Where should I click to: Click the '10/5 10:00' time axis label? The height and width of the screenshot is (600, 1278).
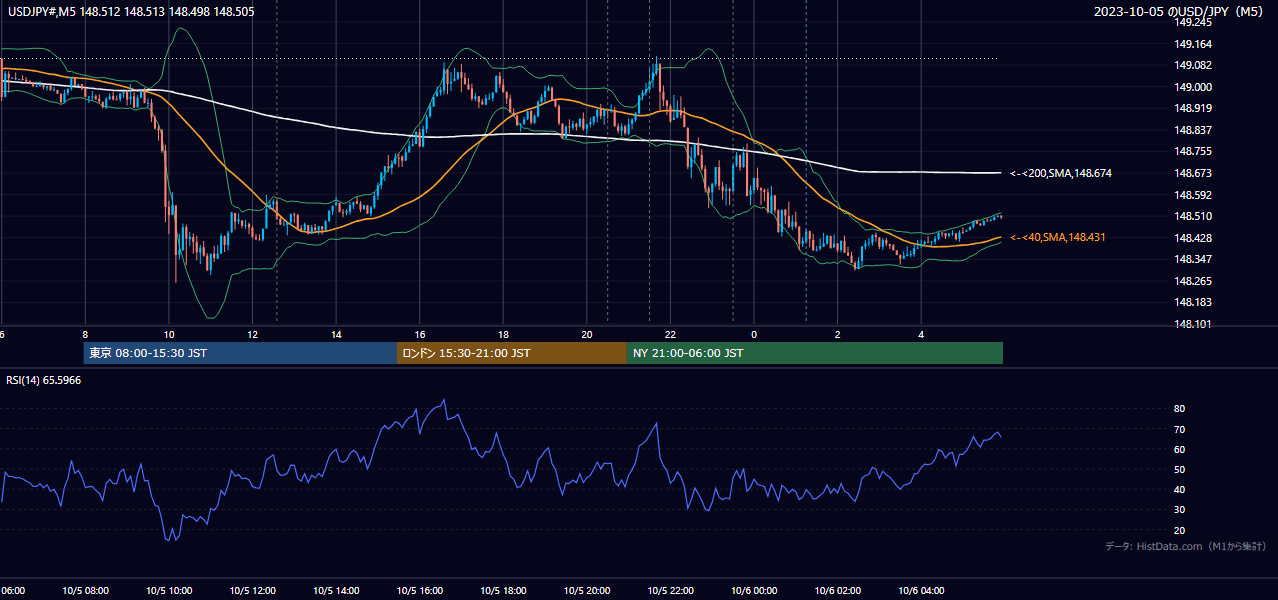(169, 591)
